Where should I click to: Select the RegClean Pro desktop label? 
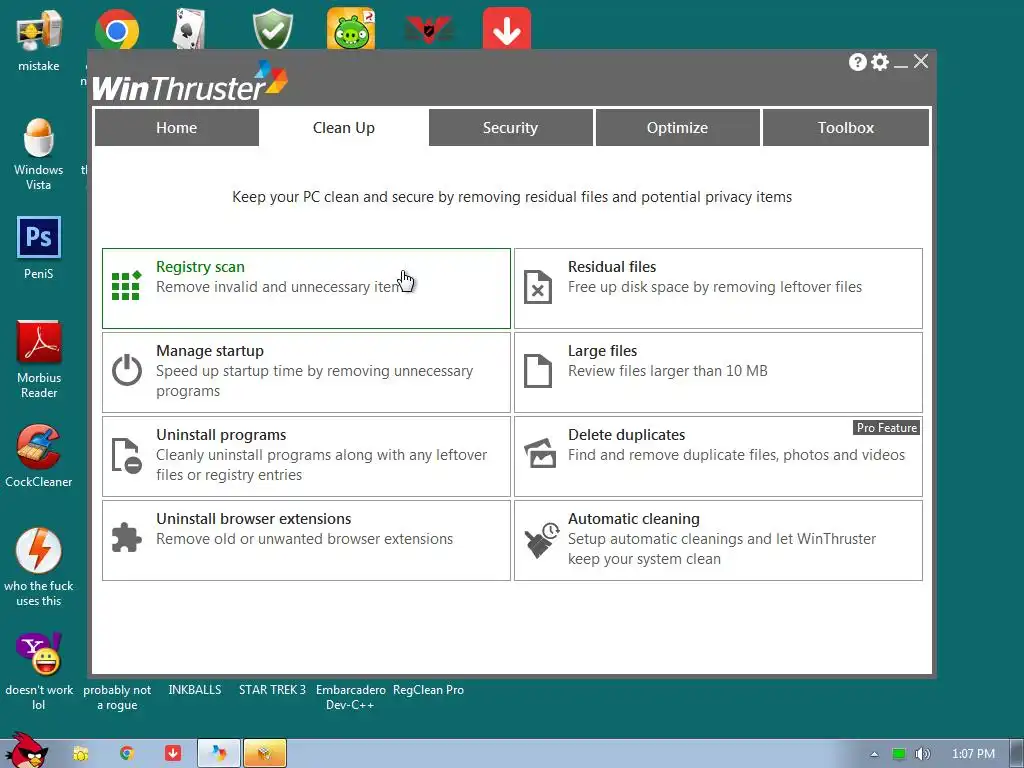[428, 690]
